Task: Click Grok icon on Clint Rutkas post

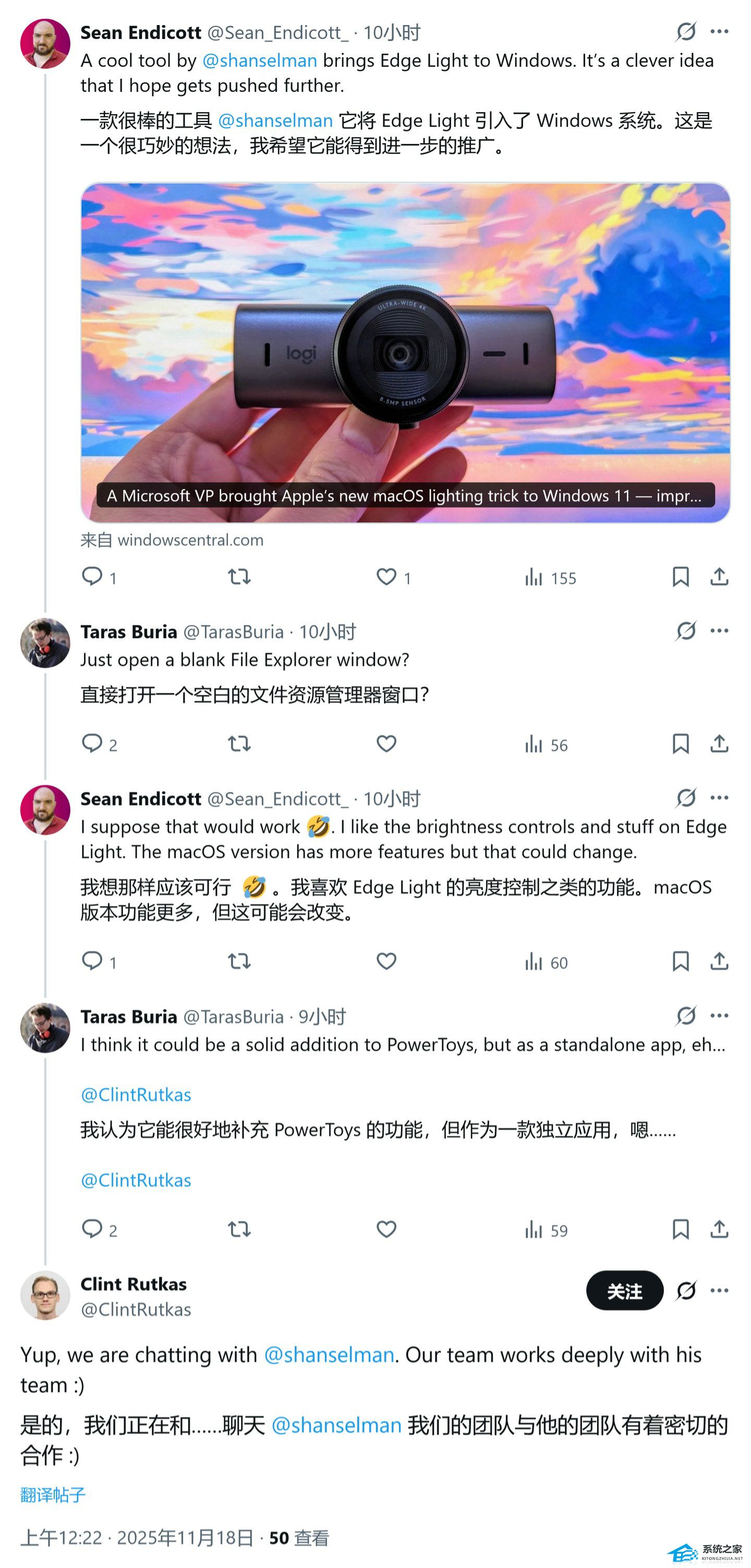Action: (686, 1291)
